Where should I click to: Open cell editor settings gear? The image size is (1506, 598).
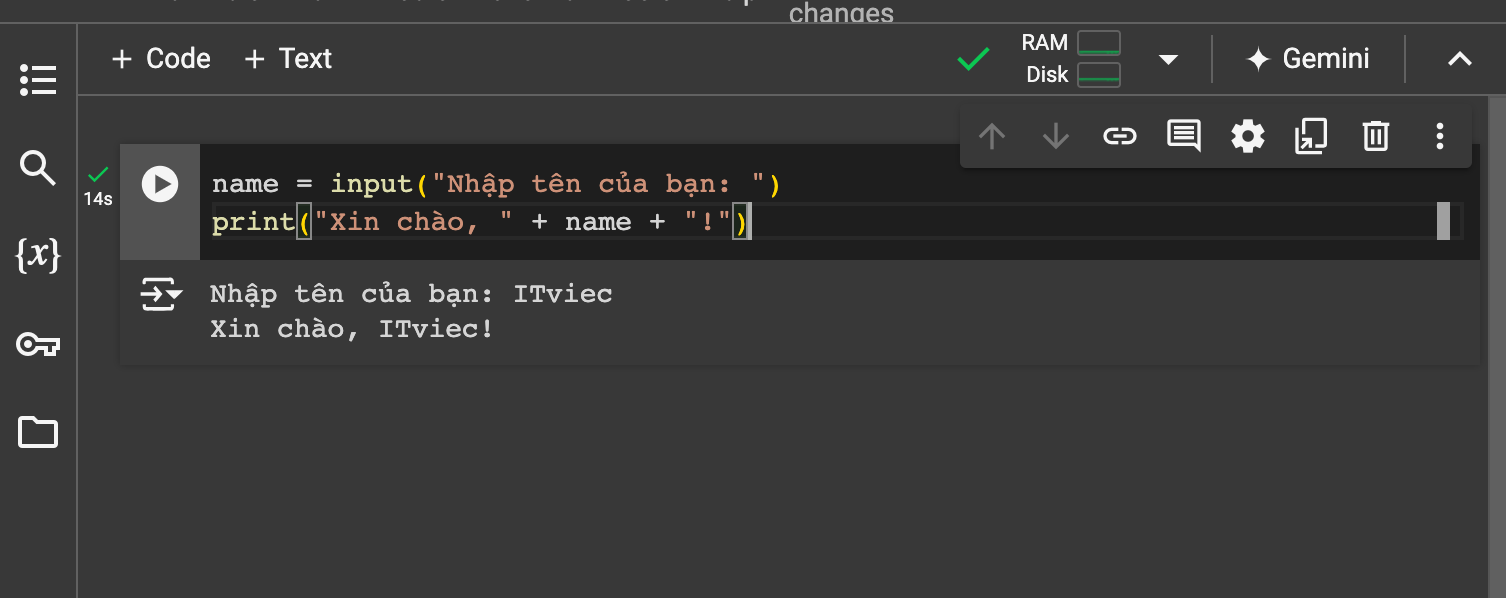tap(1247, 136)
